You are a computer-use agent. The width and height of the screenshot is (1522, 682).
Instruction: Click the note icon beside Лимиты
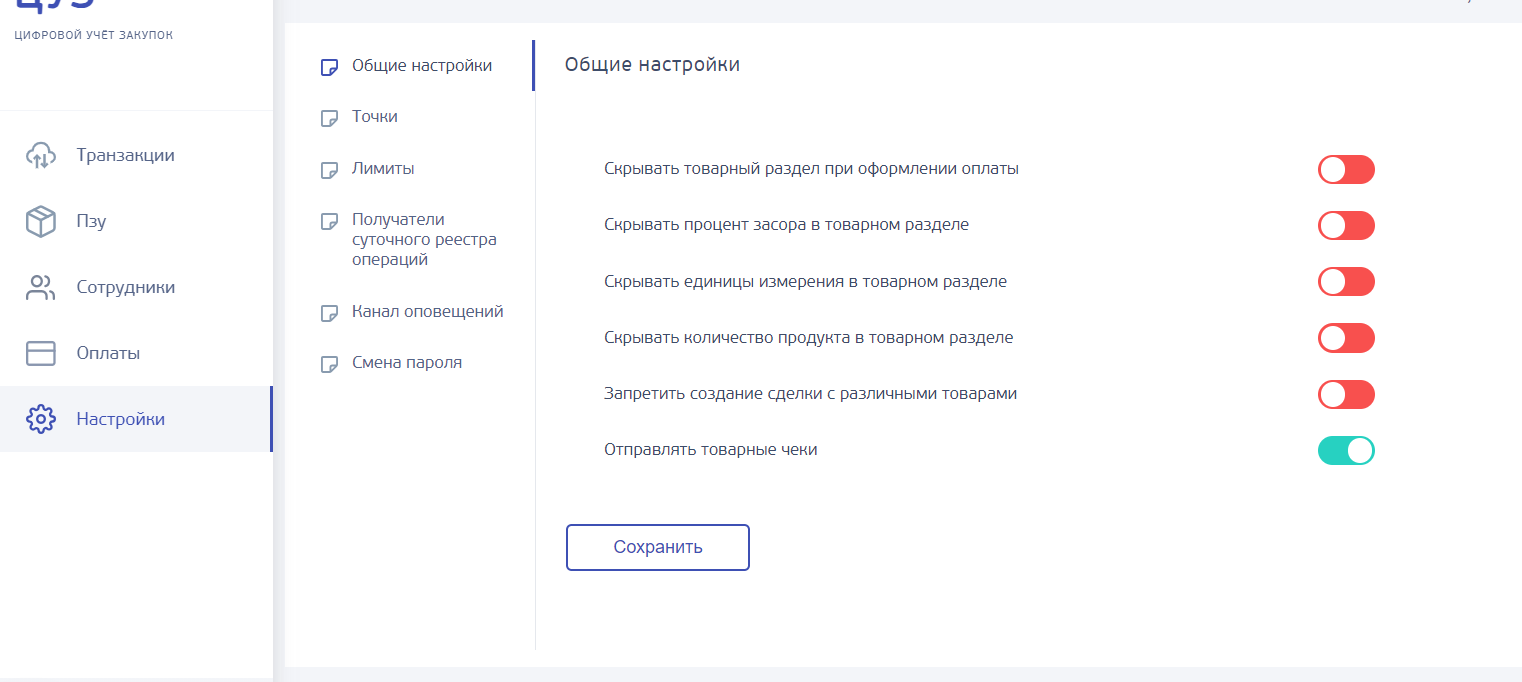pyautogui.click(x=328, y=170)
